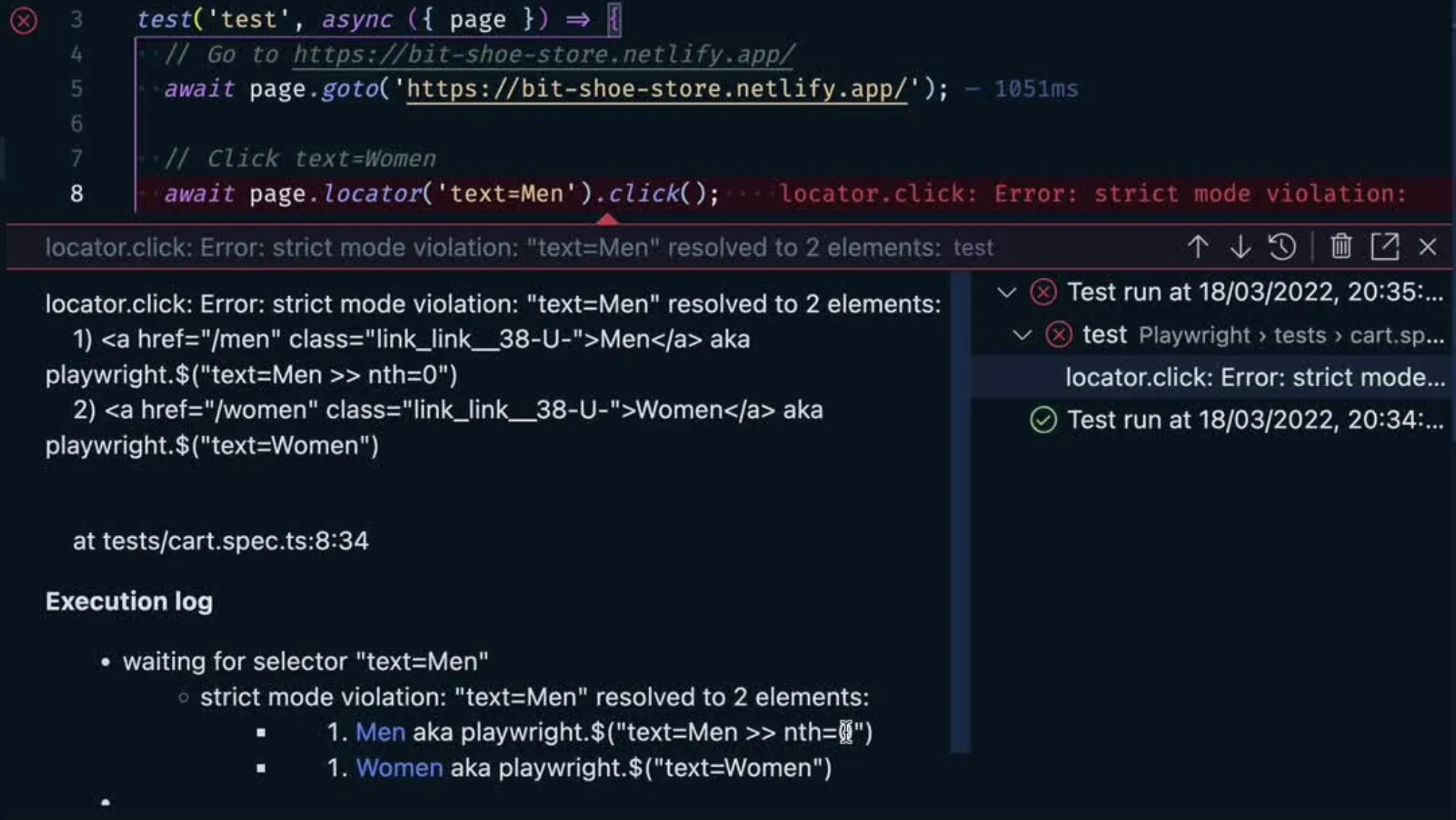Expand the error message header bar
The height and width of the screenshot is (820, 1456).
[506, 247]
